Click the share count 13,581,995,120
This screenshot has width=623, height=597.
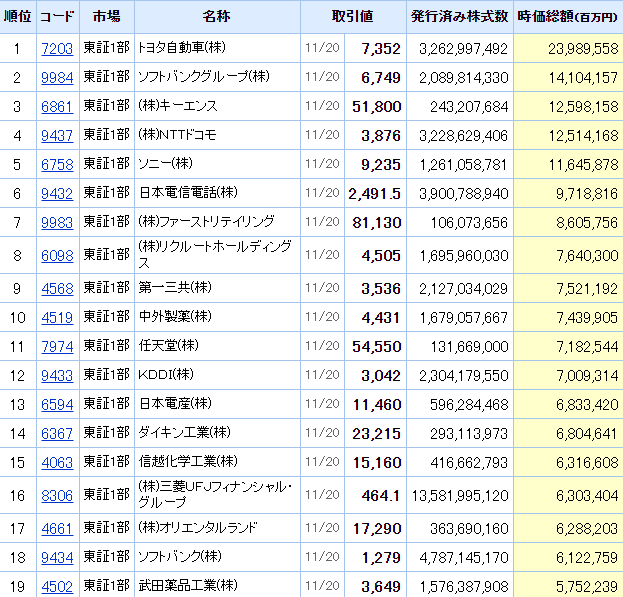[x=460, y=496]
